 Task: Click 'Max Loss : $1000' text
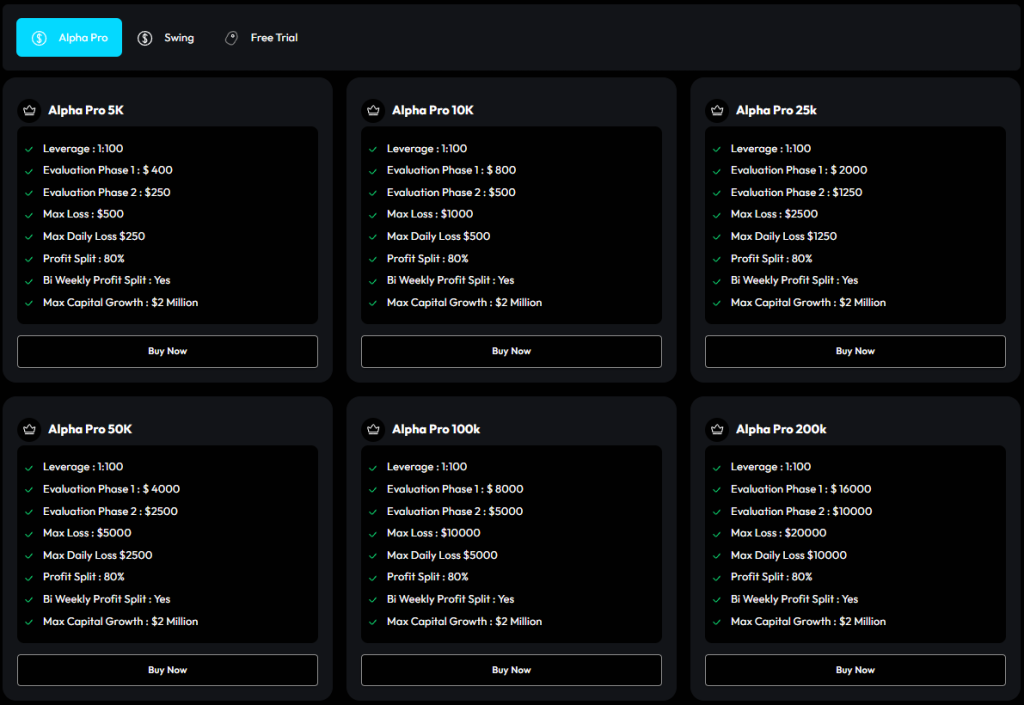coord(430,213)
